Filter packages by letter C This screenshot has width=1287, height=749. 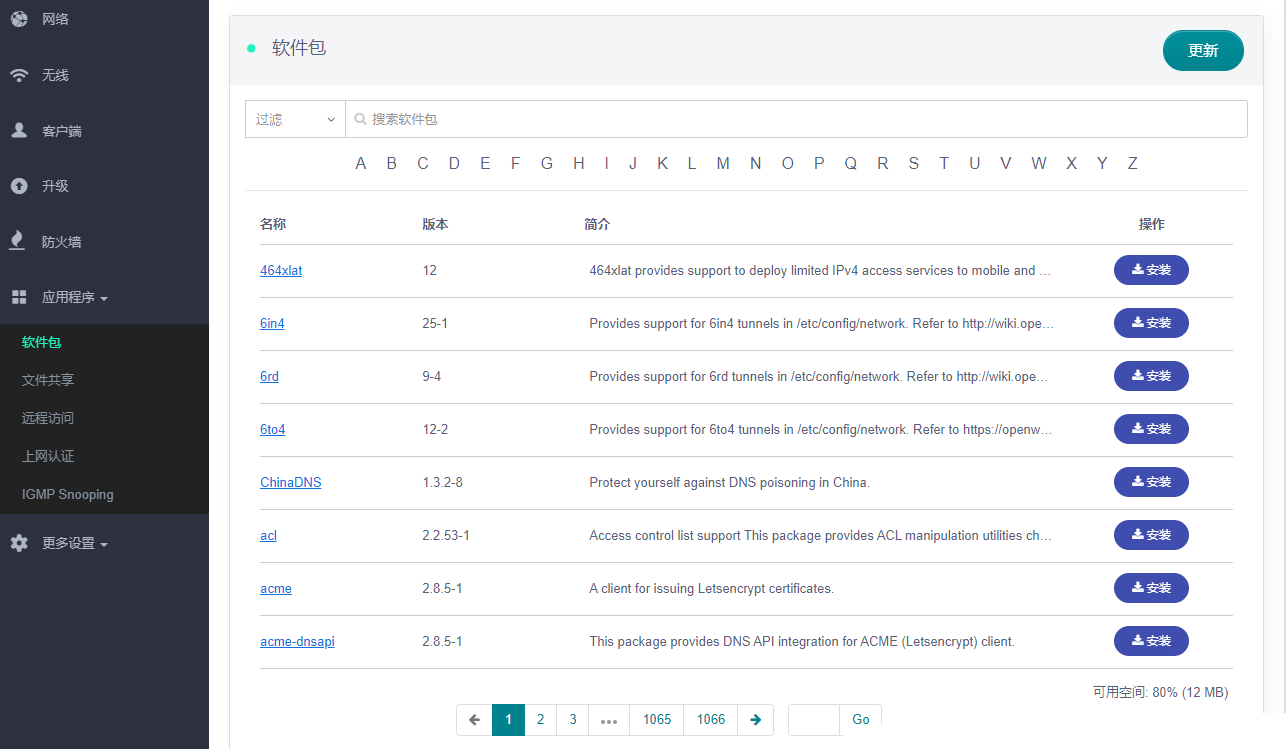pyautogui.click(x=423, y=163)
